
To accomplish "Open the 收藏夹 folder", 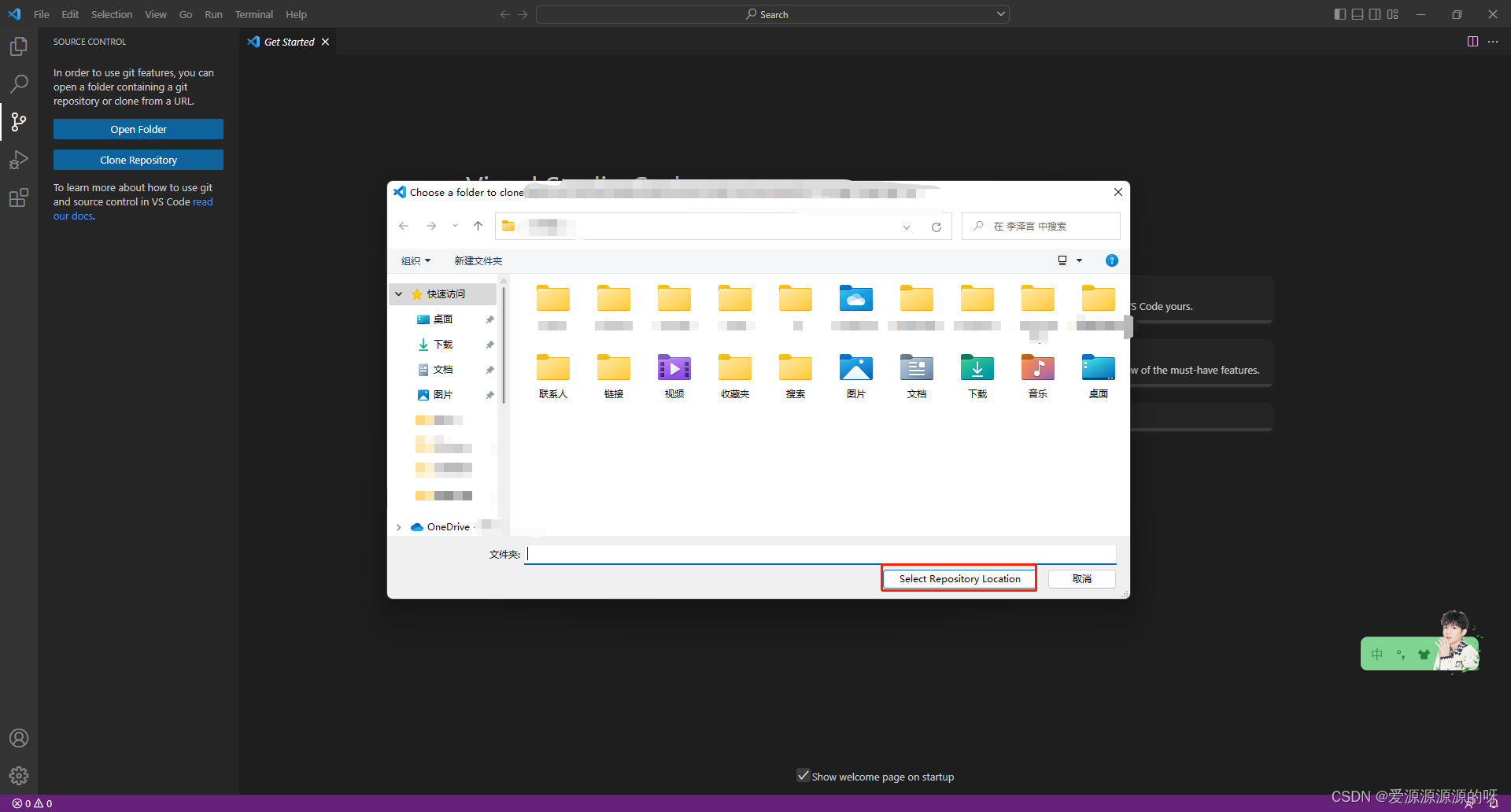I will tap(735, 377).
